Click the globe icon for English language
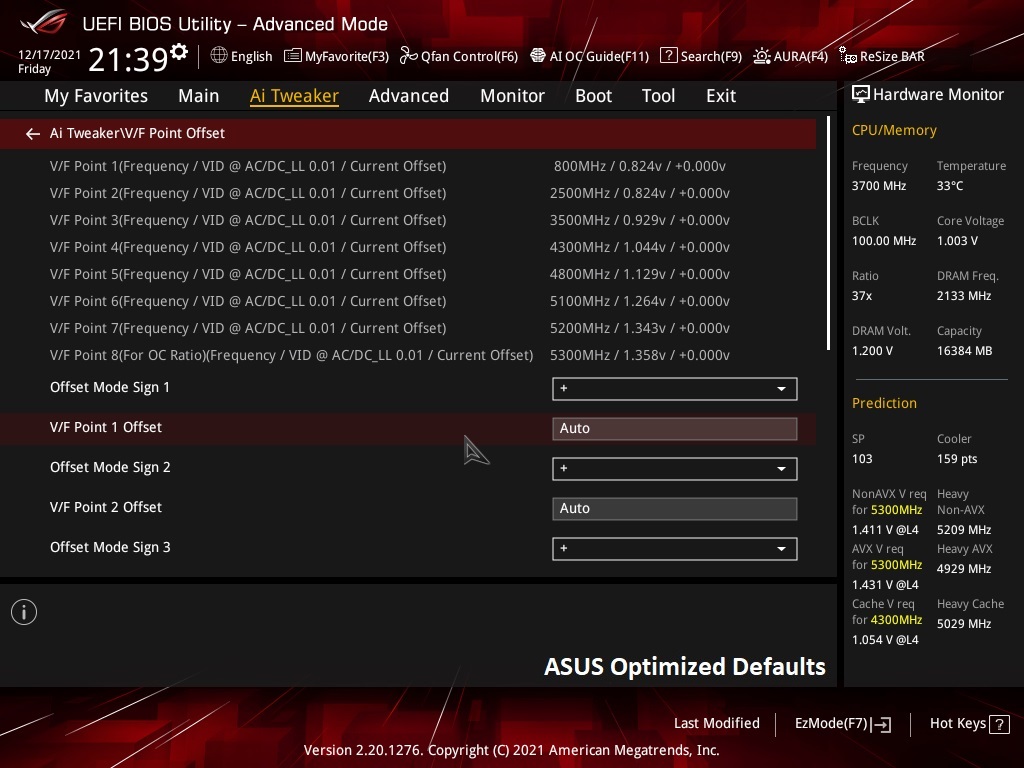The height and width of the screenshot is (768, 1024). (219, 56)
